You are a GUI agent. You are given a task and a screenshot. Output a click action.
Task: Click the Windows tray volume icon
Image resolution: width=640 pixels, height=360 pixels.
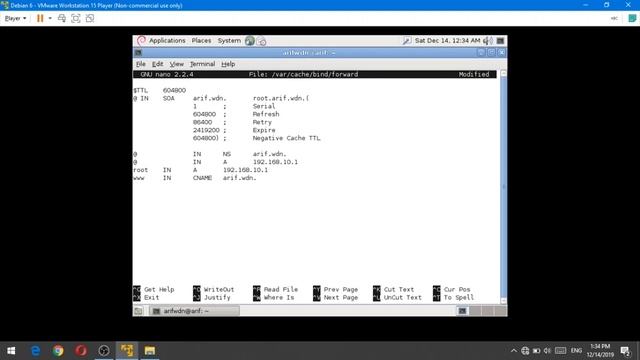[547, 351]
